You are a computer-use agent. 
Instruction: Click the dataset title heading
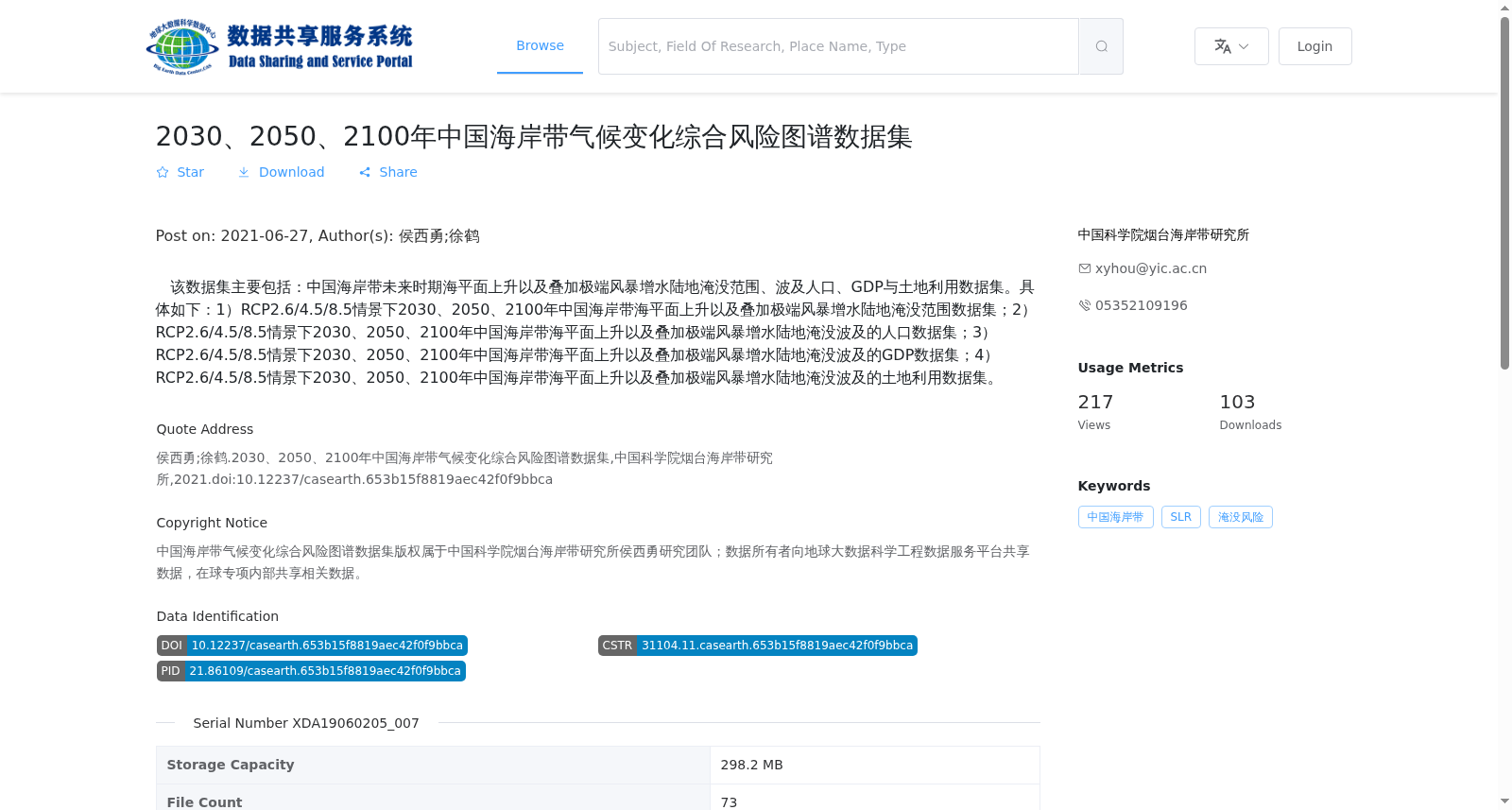534,136
